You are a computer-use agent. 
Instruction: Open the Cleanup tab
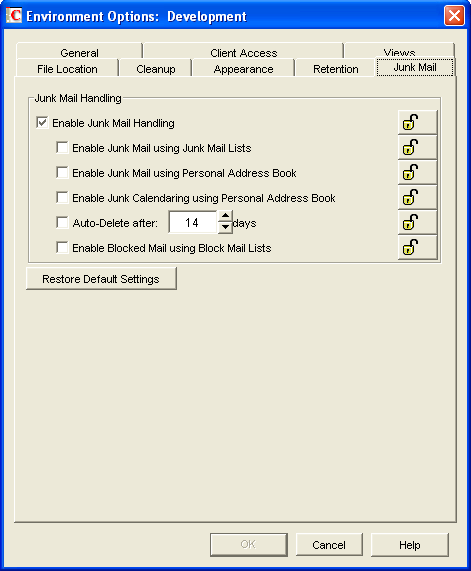coord(156,69)
